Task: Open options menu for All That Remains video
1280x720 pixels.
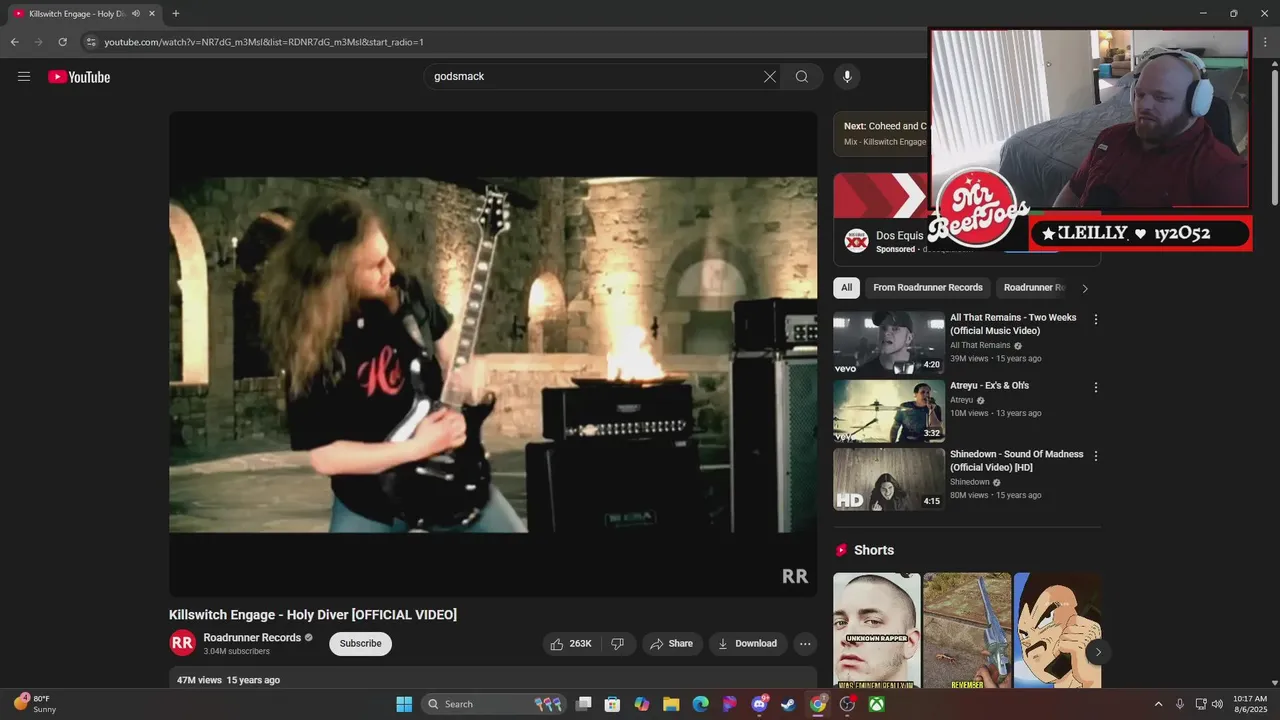Action: point(1096,320)
